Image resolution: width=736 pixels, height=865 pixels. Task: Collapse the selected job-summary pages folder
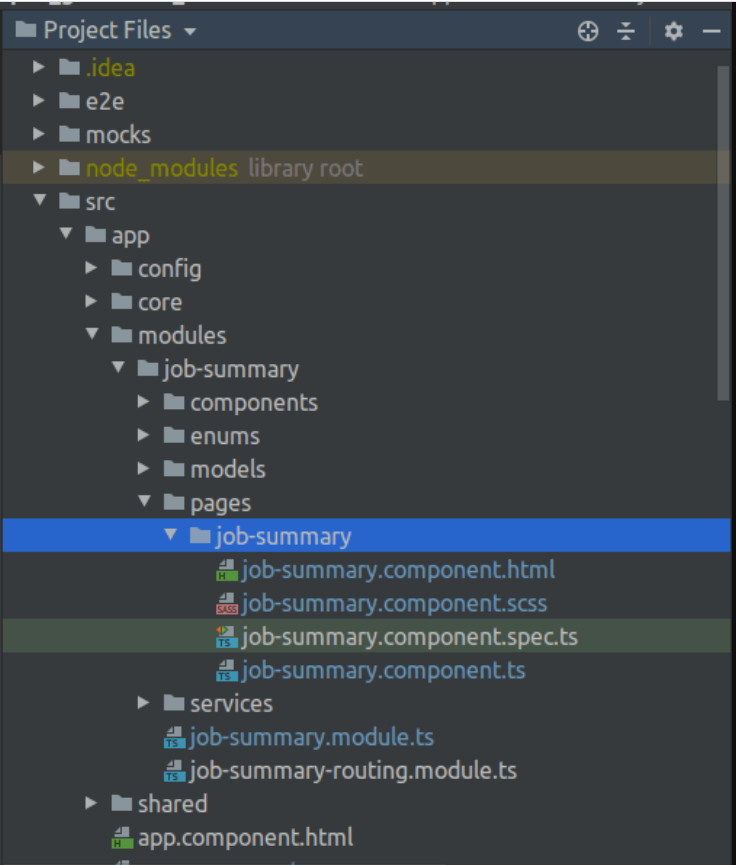coord(171,536)
